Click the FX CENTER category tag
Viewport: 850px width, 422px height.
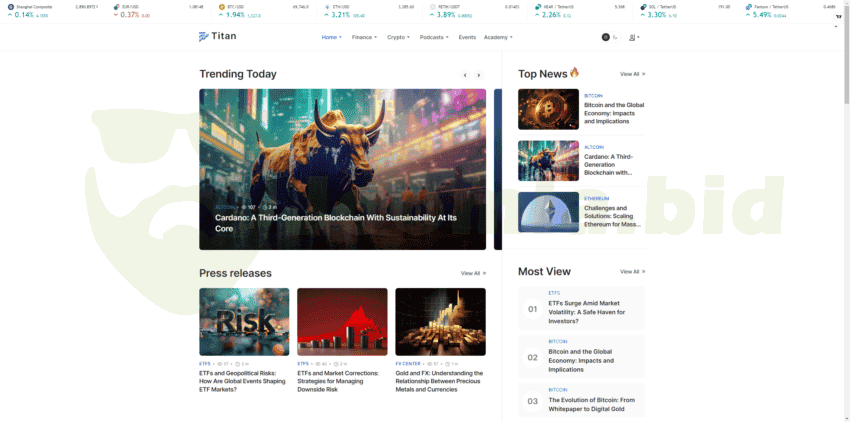[x=408, y=363]
